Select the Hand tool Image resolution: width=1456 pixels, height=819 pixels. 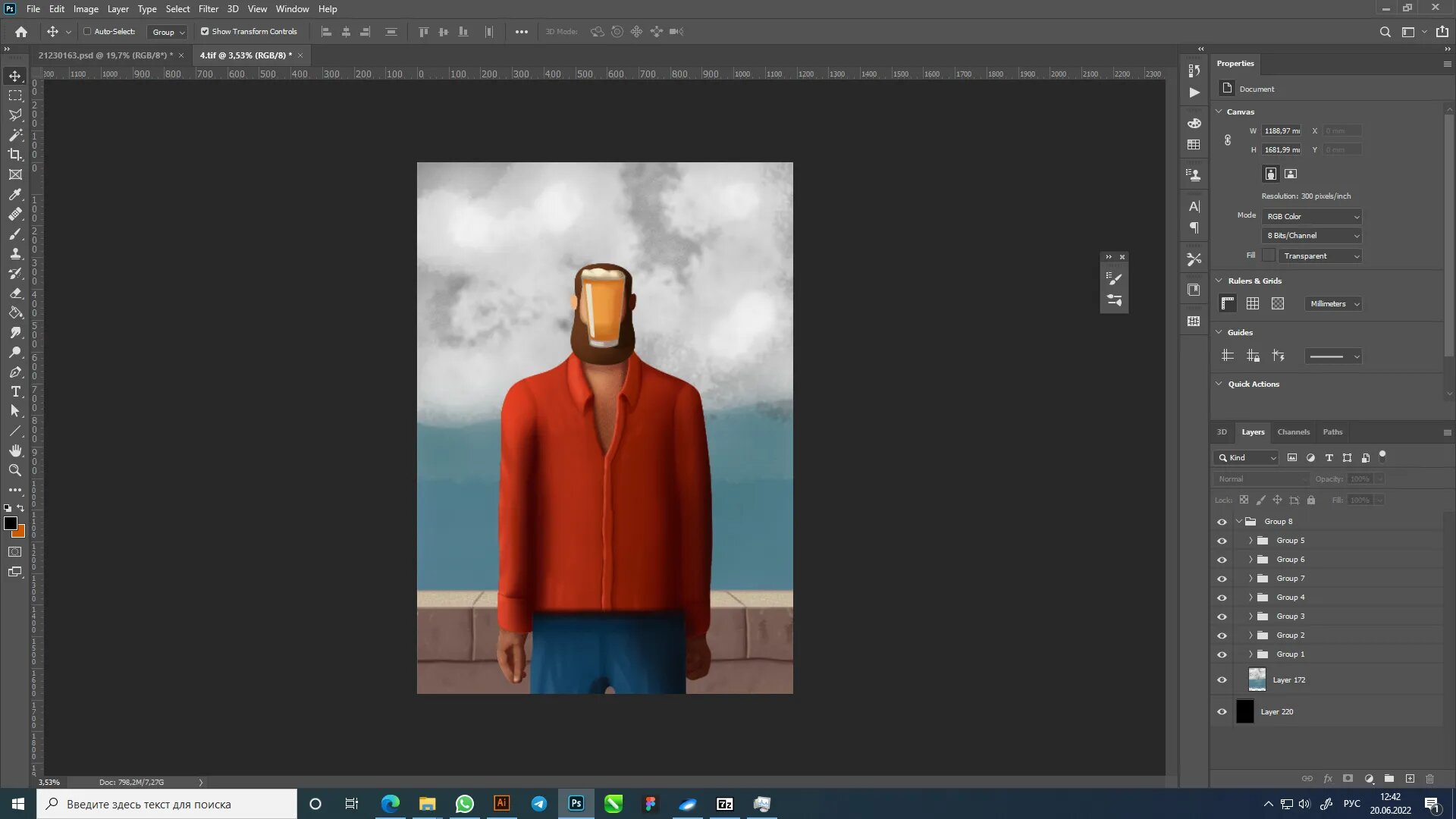point(15,451)
